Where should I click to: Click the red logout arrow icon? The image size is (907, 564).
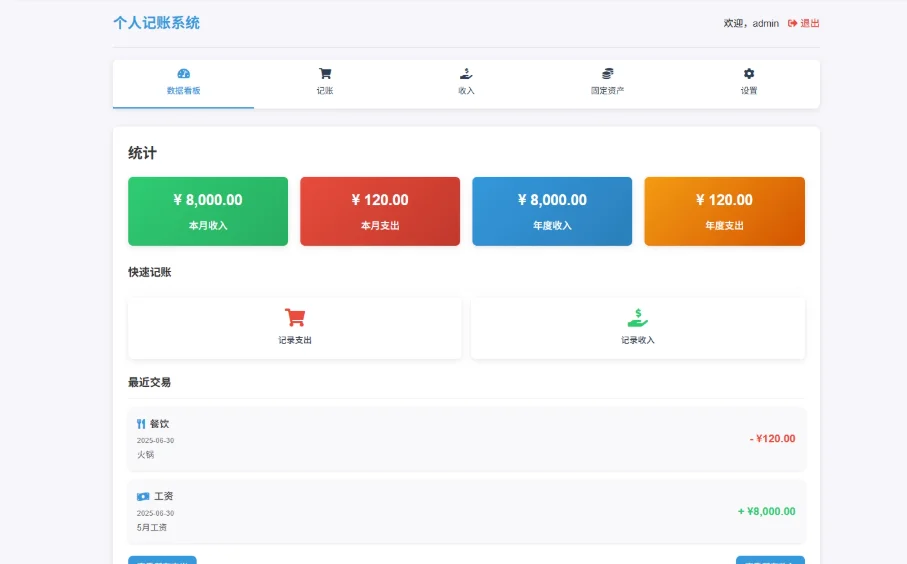click(x=792, y=23)
